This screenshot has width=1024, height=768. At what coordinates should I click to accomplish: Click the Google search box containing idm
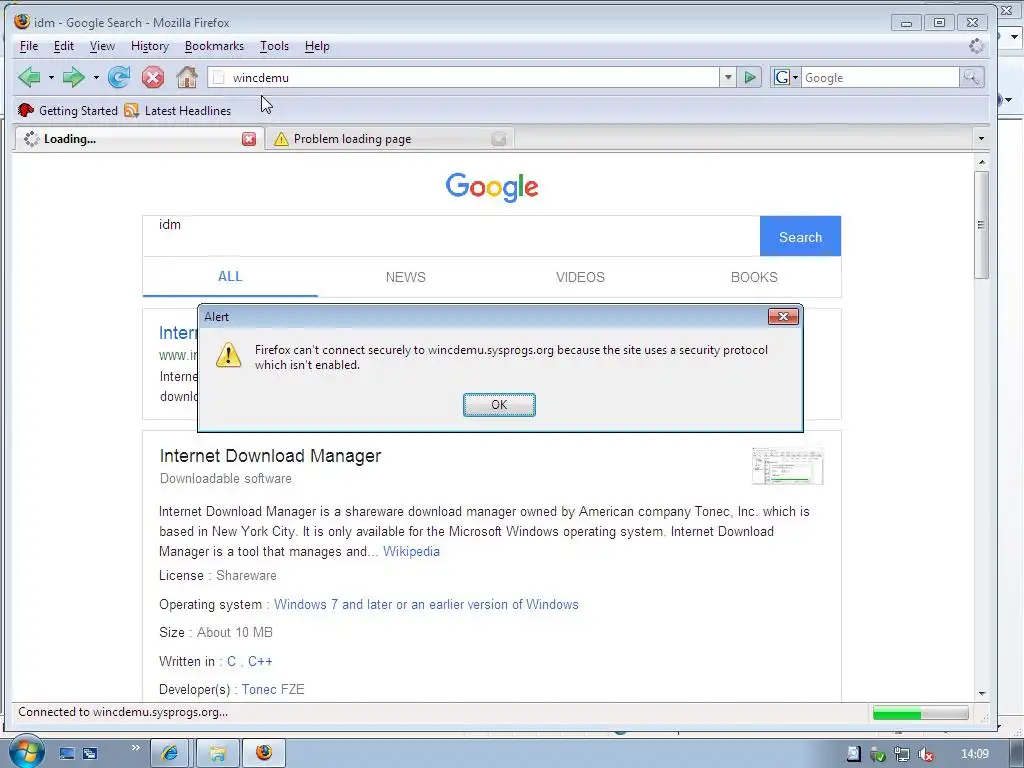click(451, 236)
